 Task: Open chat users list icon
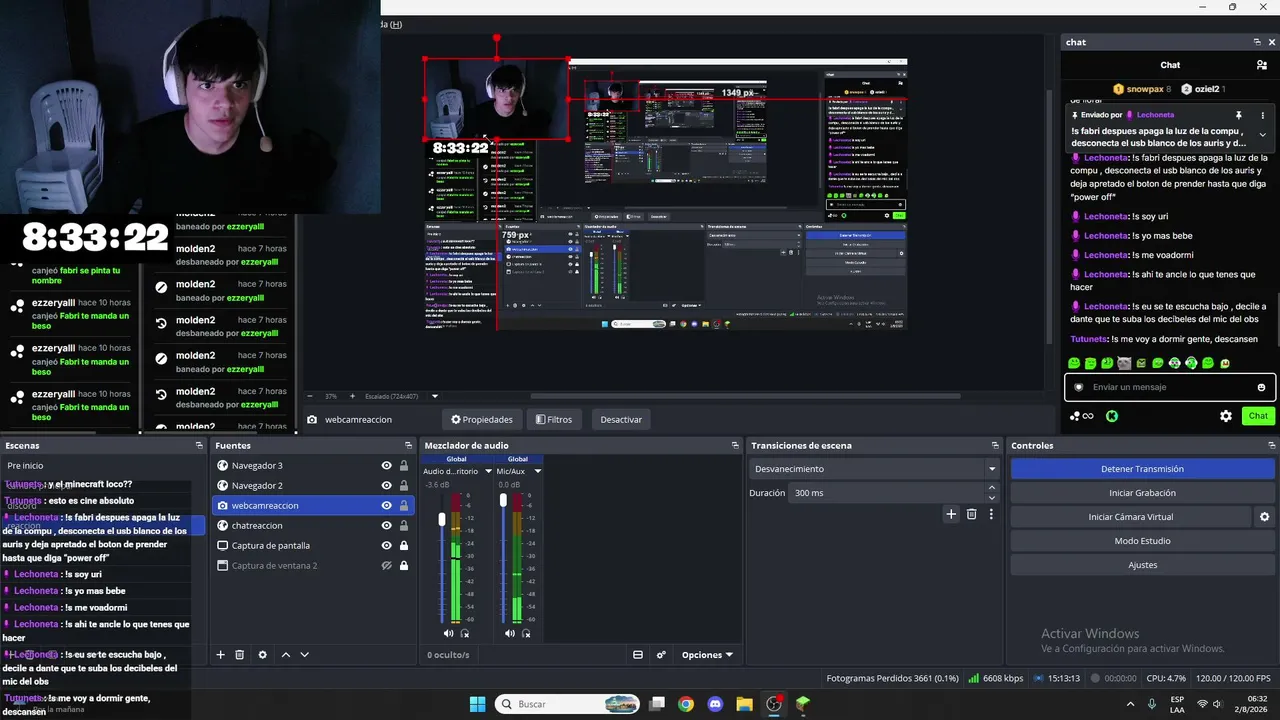1262,65
